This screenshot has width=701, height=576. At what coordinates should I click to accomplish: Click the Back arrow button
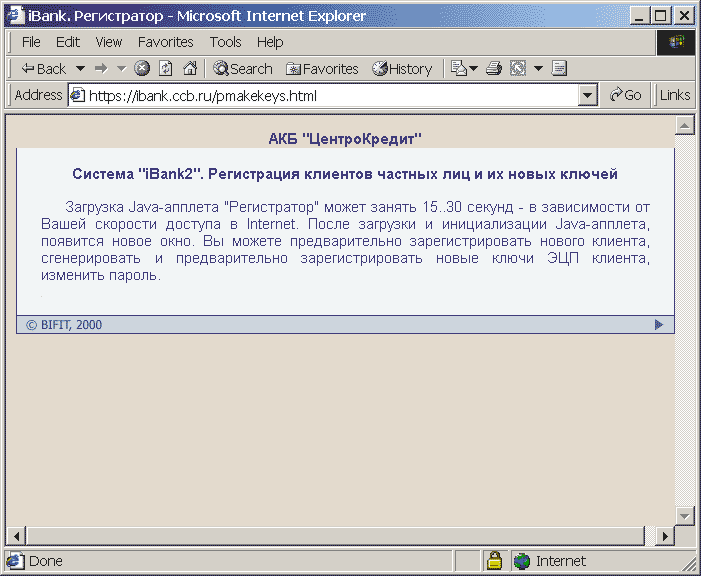click(x=44, y=69)
